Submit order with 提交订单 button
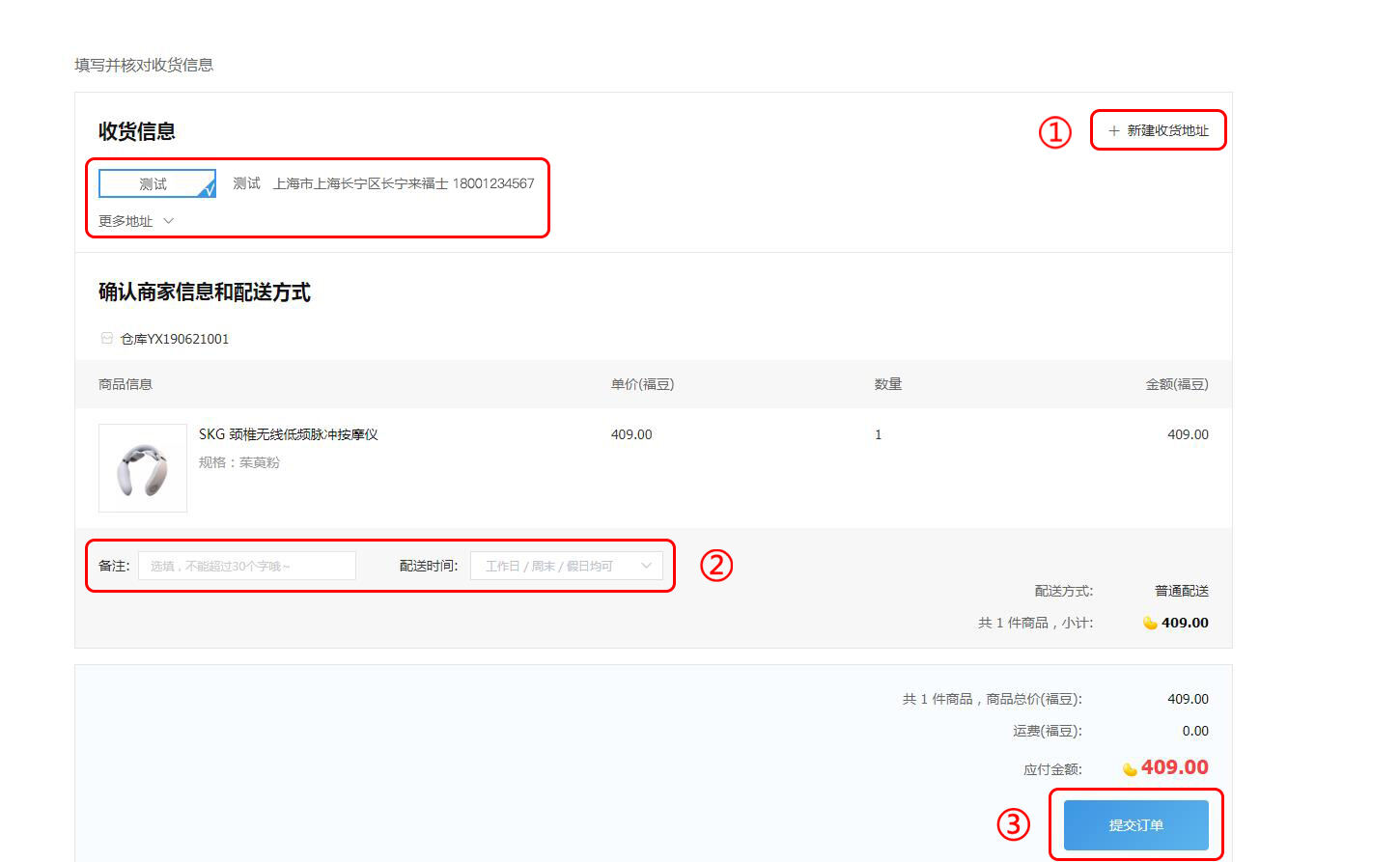This screenshot has height=862, width=1400. 1135,825
